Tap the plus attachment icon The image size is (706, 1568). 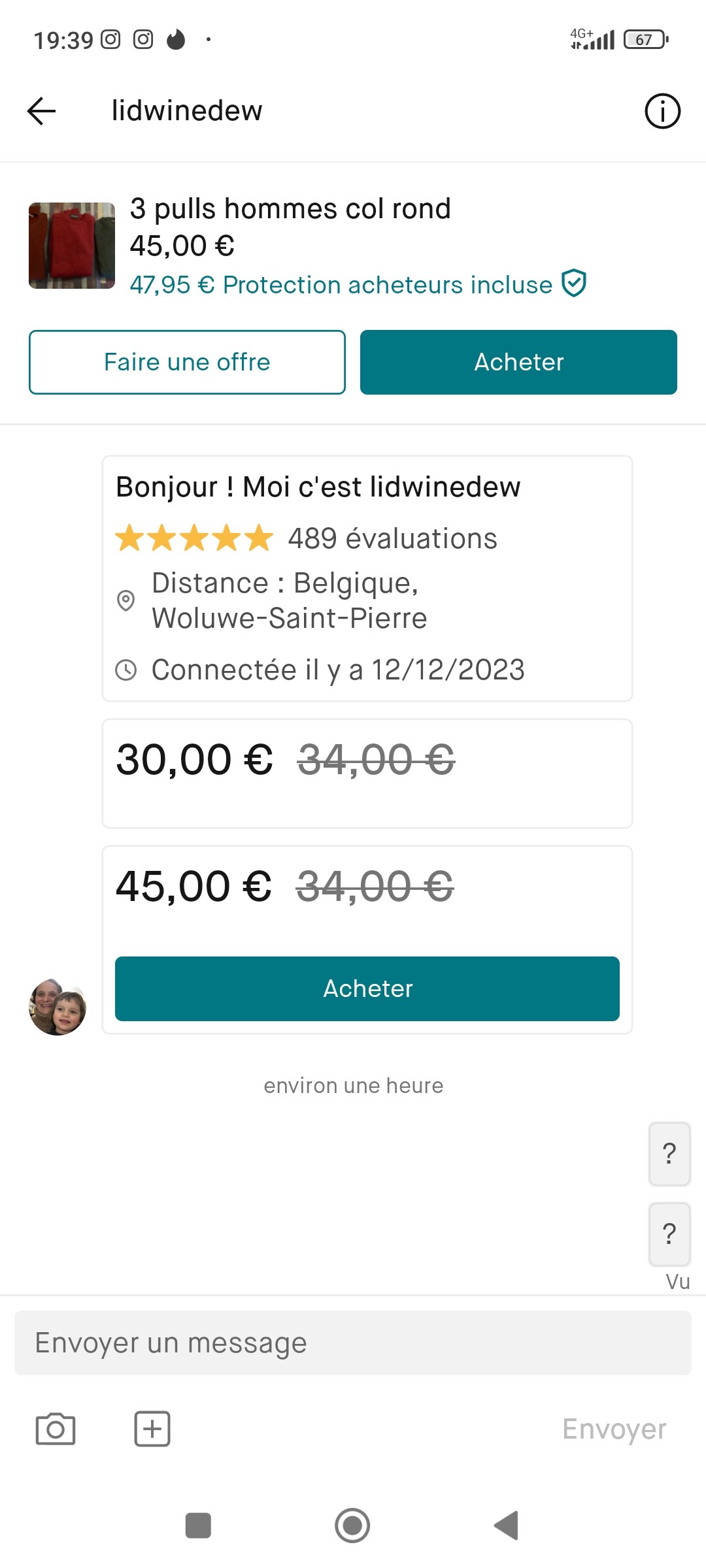(152, 1429)
